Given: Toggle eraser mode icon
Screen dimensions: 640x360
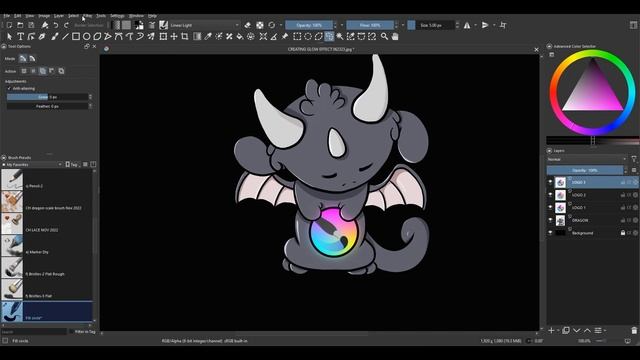Looking at the screenshot, I should pos(247,25).
